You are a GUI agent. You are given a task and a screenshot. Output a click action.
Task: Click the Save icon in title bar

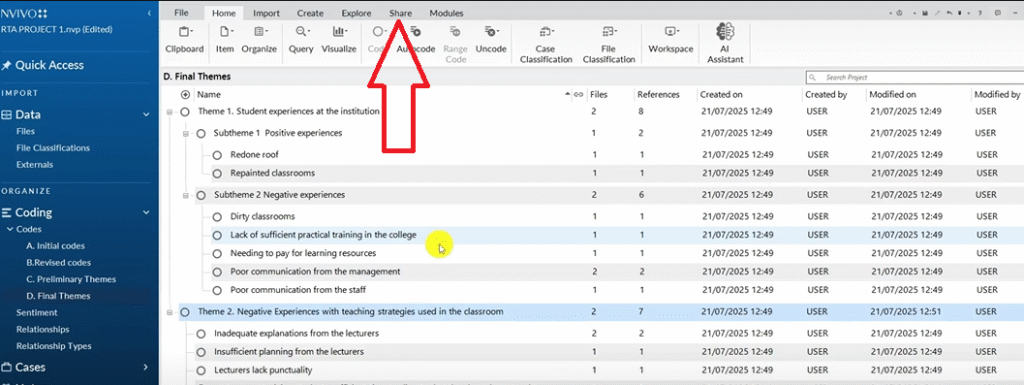(x=925, y=13)
